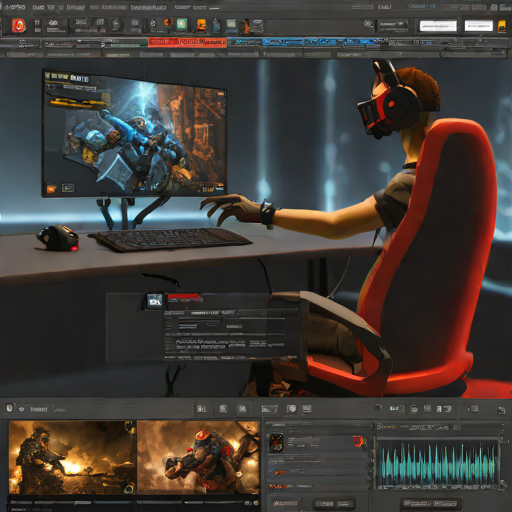Select the small picture icon above floating dialog
512x512 pixels.
(x=155, y=301)
